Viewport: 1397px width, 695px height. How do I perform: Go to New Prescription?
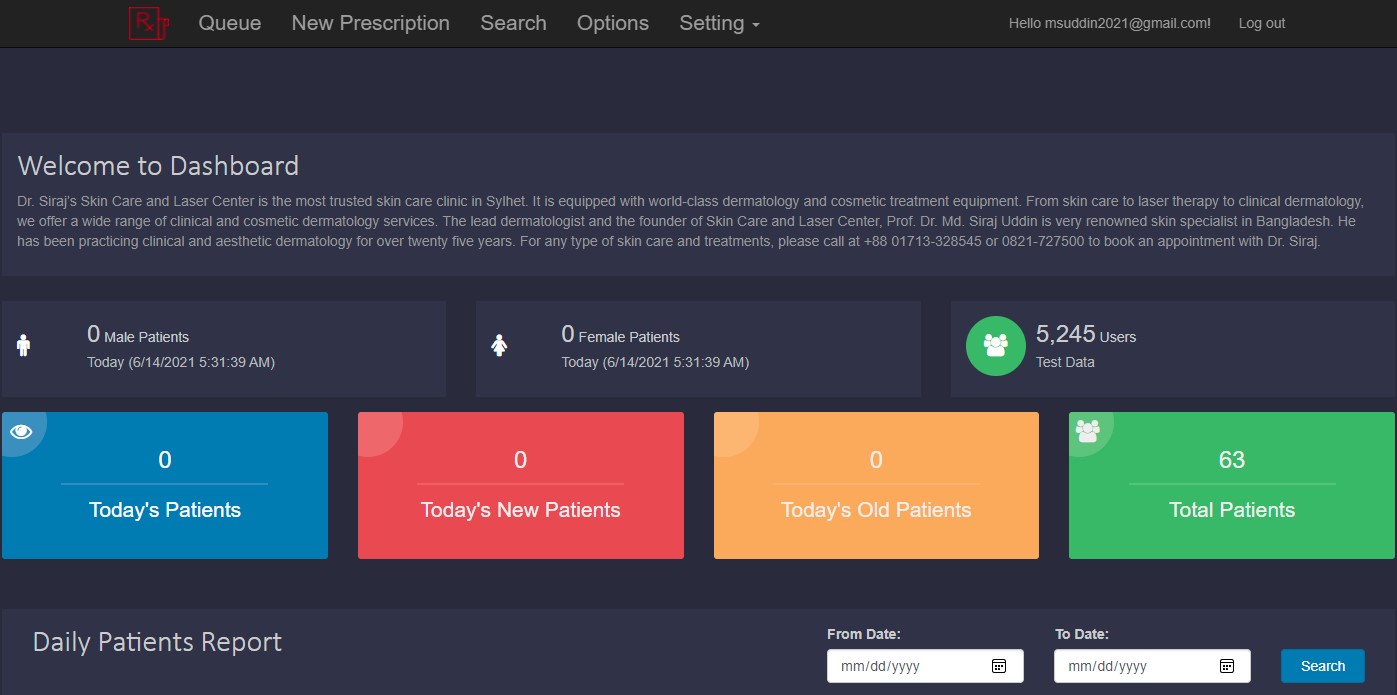coord(371,23)
